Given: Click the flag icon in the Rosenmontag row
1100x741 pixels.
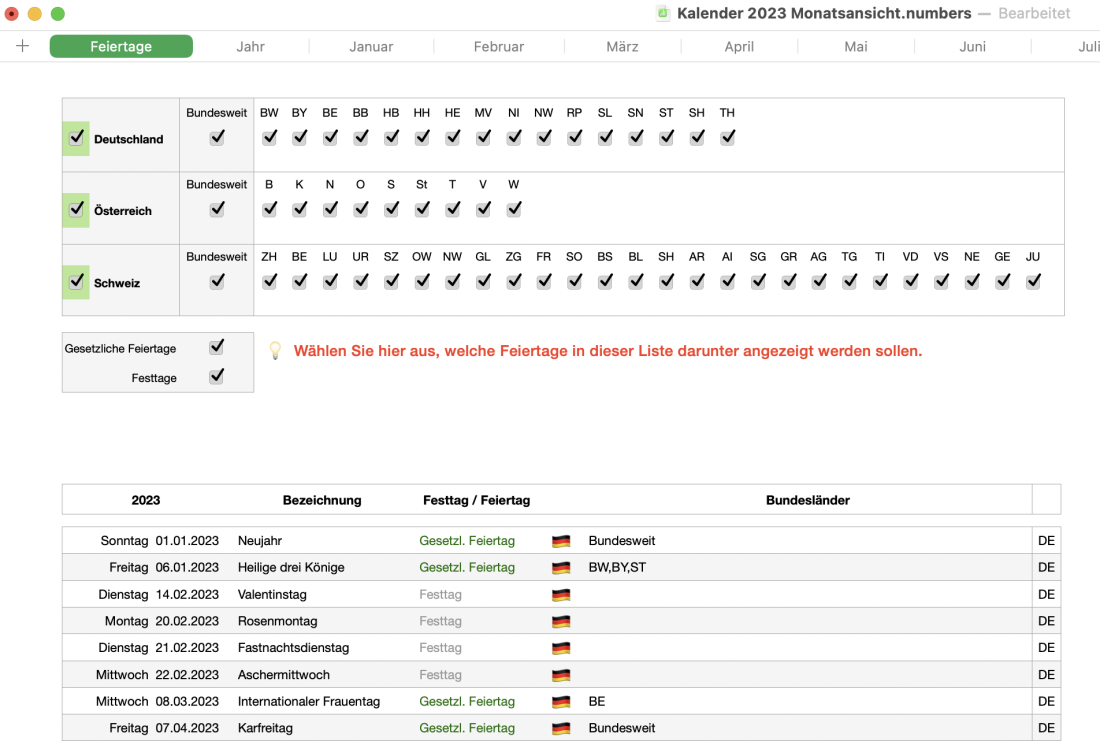Looking at the screenshot, I should (x=561, y=621).
